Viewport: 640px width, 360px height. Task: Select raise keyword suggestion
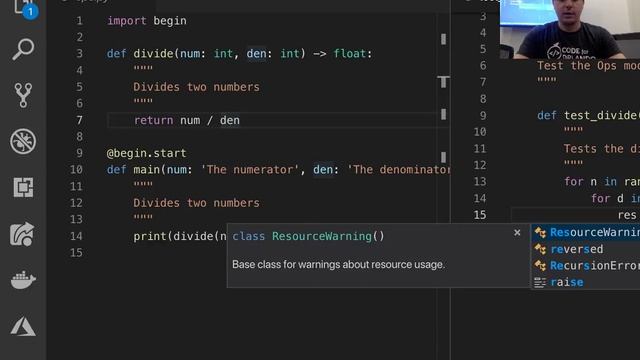[586, 282]
